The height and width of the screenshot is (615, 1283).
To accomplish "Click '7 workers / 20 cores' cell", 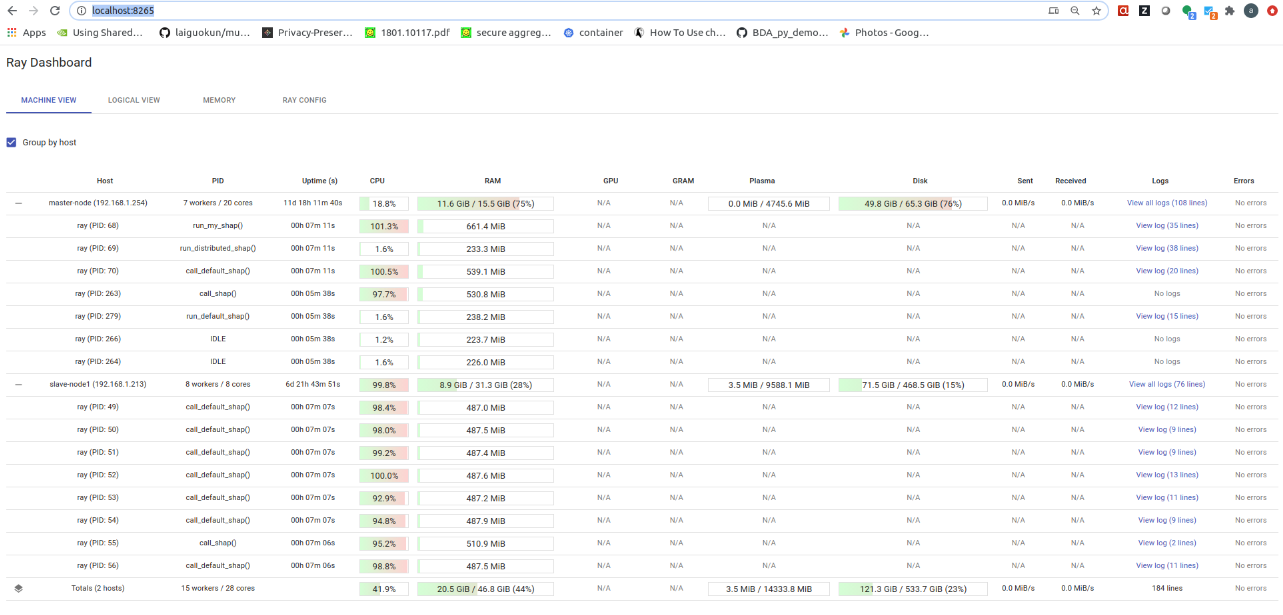I will (x=218, y=203).
